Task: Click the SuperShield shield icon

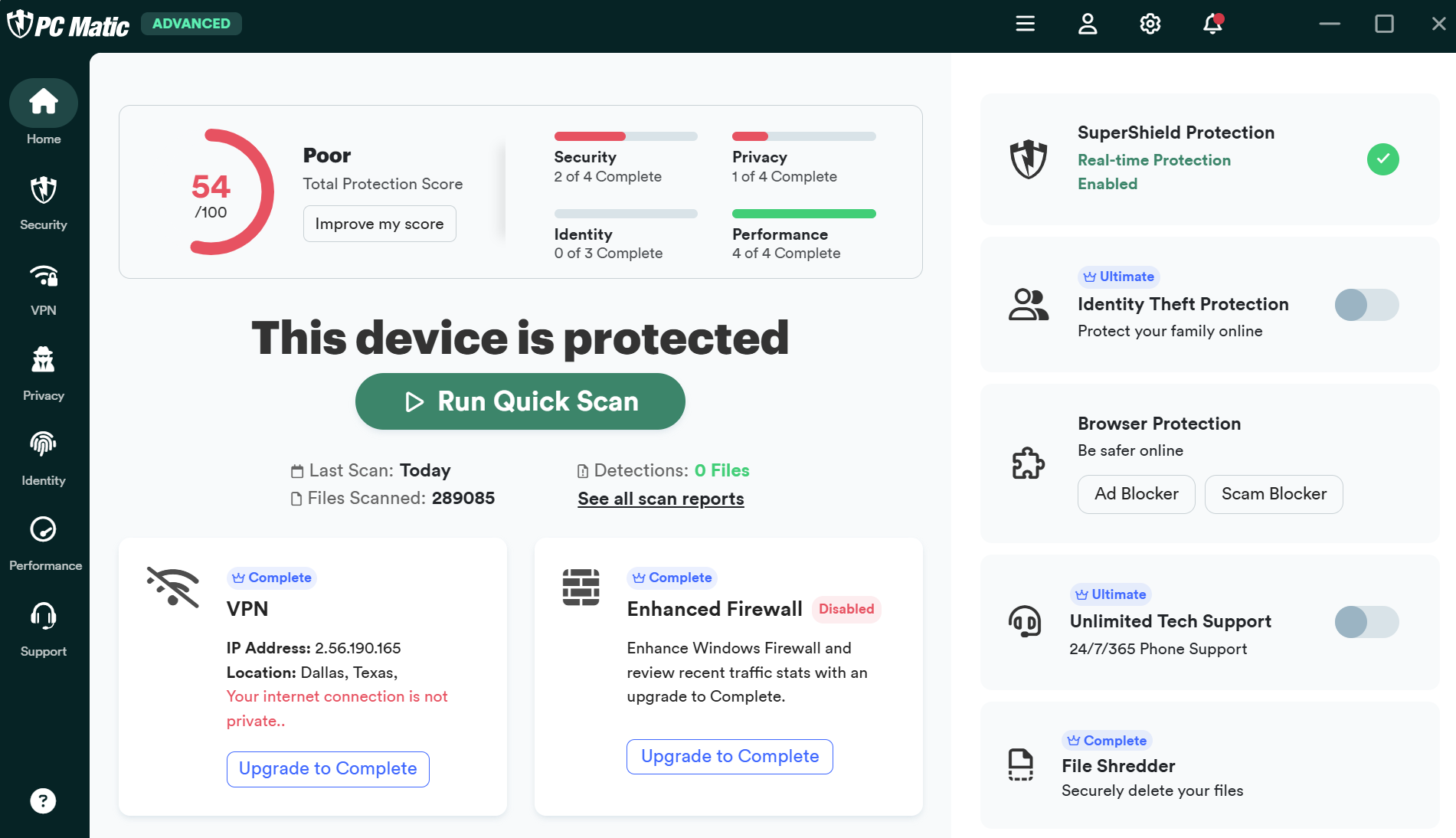Action: [x=1028, y=159]
